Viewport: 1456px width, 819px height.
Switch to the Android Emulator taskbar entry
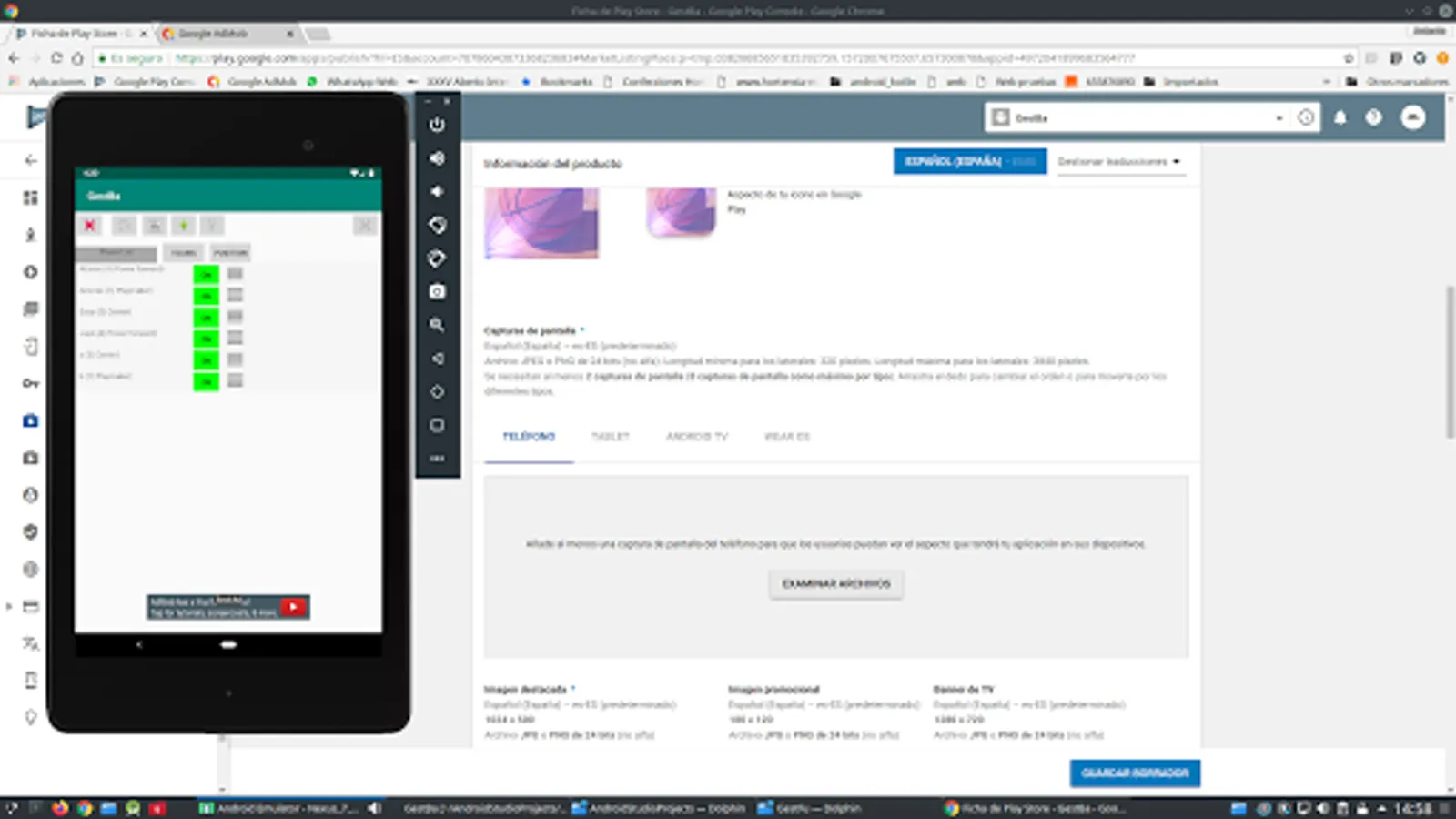280,808
